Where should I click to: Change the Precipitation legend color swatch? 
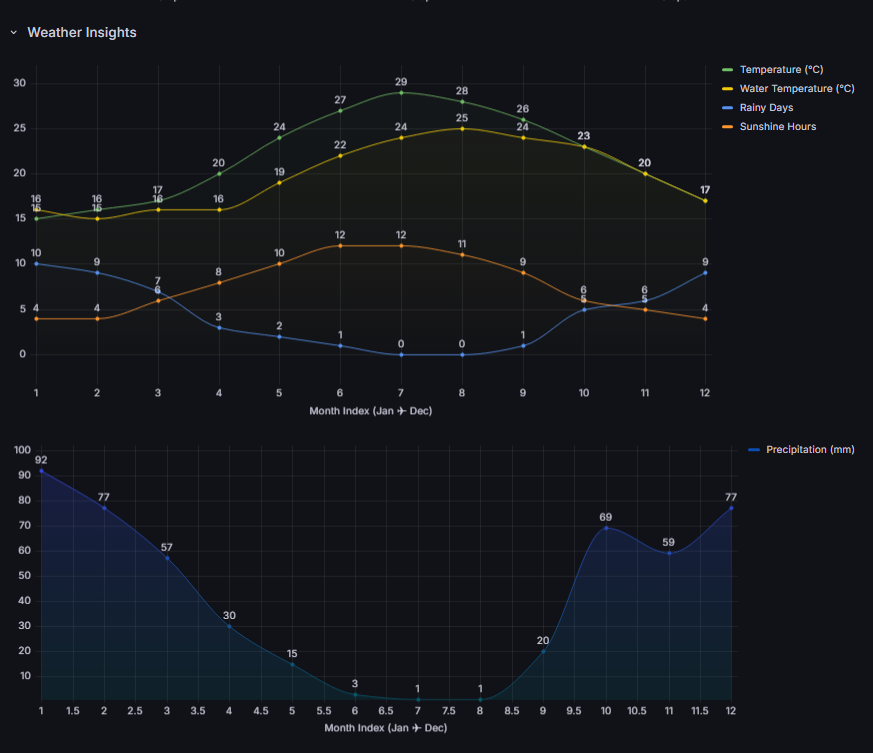pyautogui.click(x=754, y=450)
